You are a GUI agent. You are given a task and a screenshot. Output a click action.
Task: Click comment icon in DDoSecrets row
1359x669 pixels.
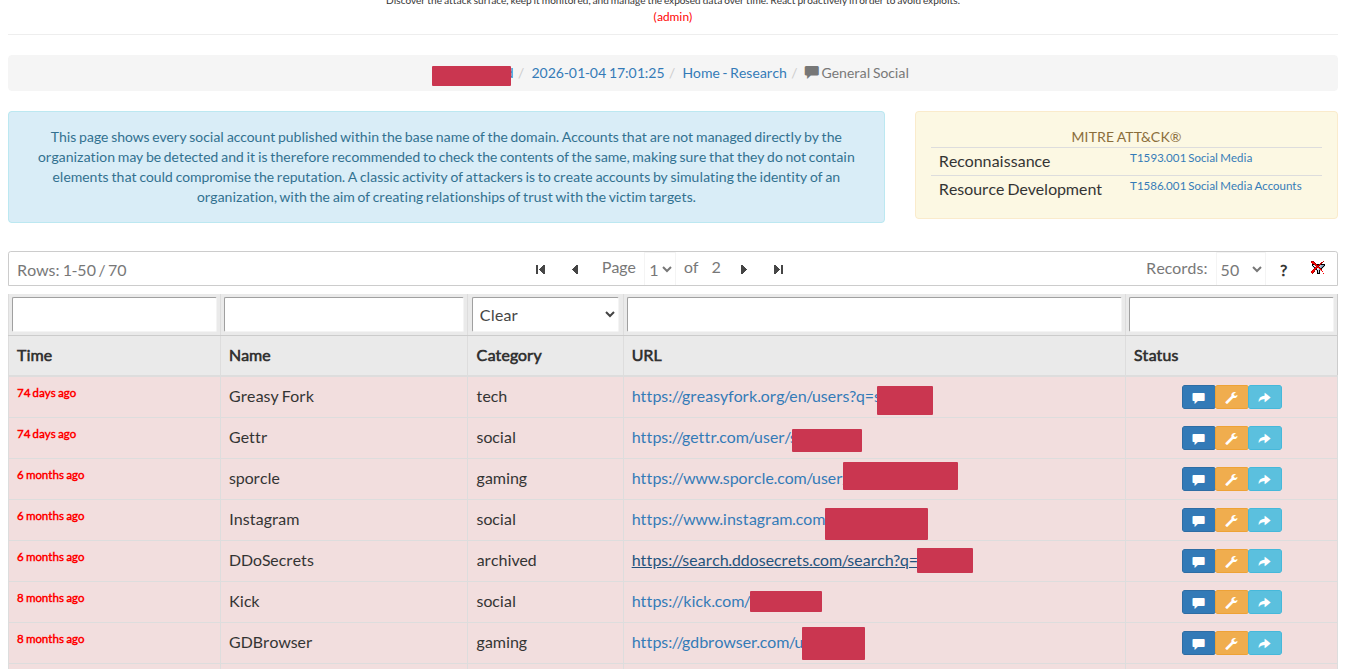point(1198,562)
